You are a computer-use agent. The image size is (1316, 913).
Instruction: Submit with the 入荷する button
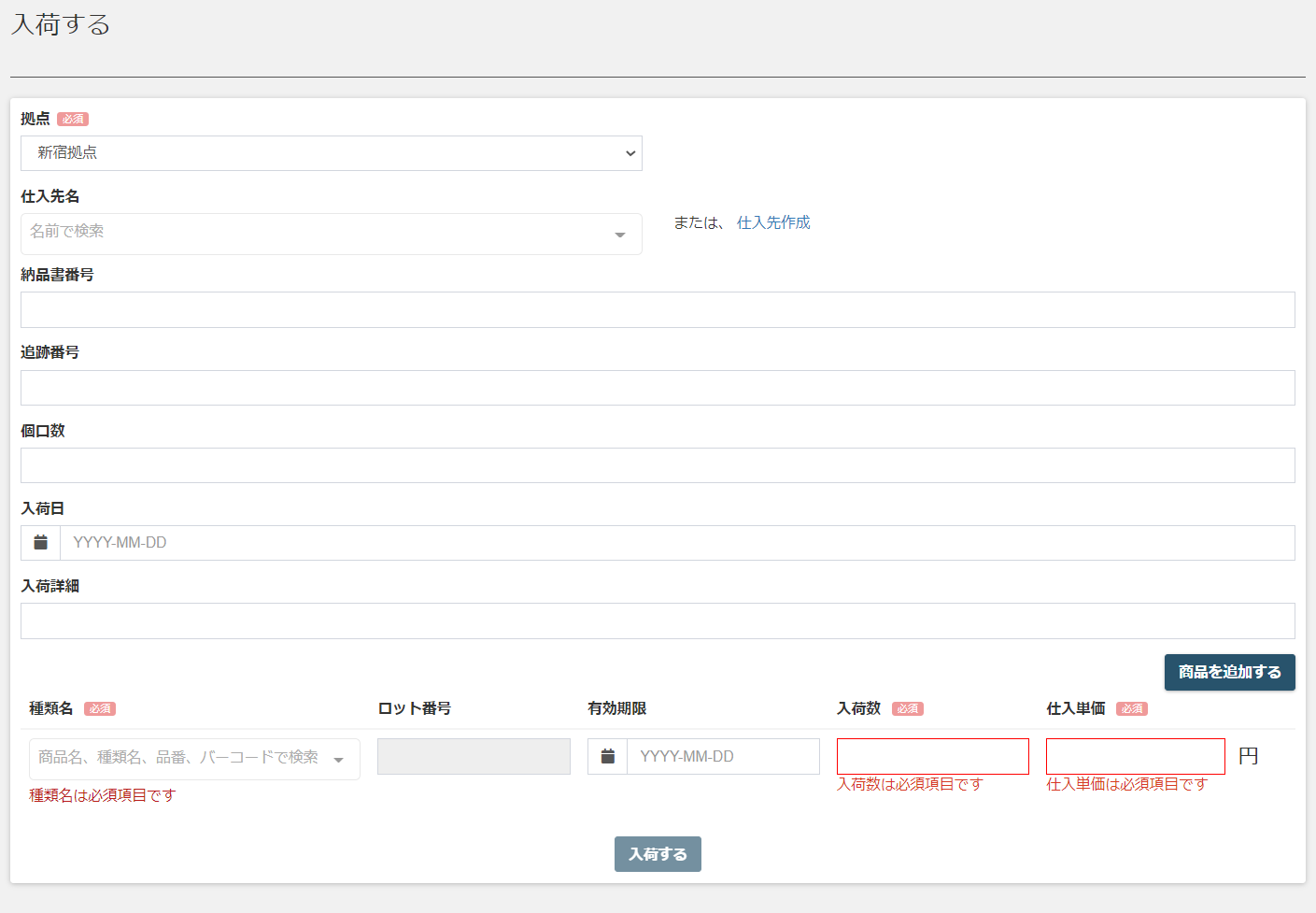coord(658,854)
